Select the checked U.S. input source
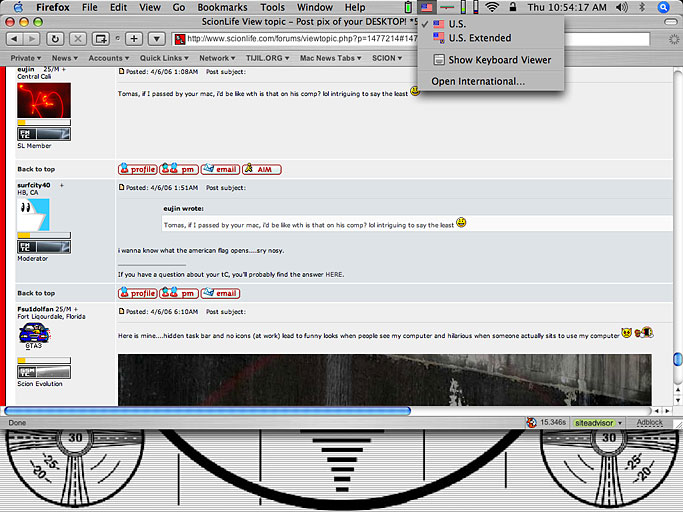This screenshot has width=683, height=512. 456,23
